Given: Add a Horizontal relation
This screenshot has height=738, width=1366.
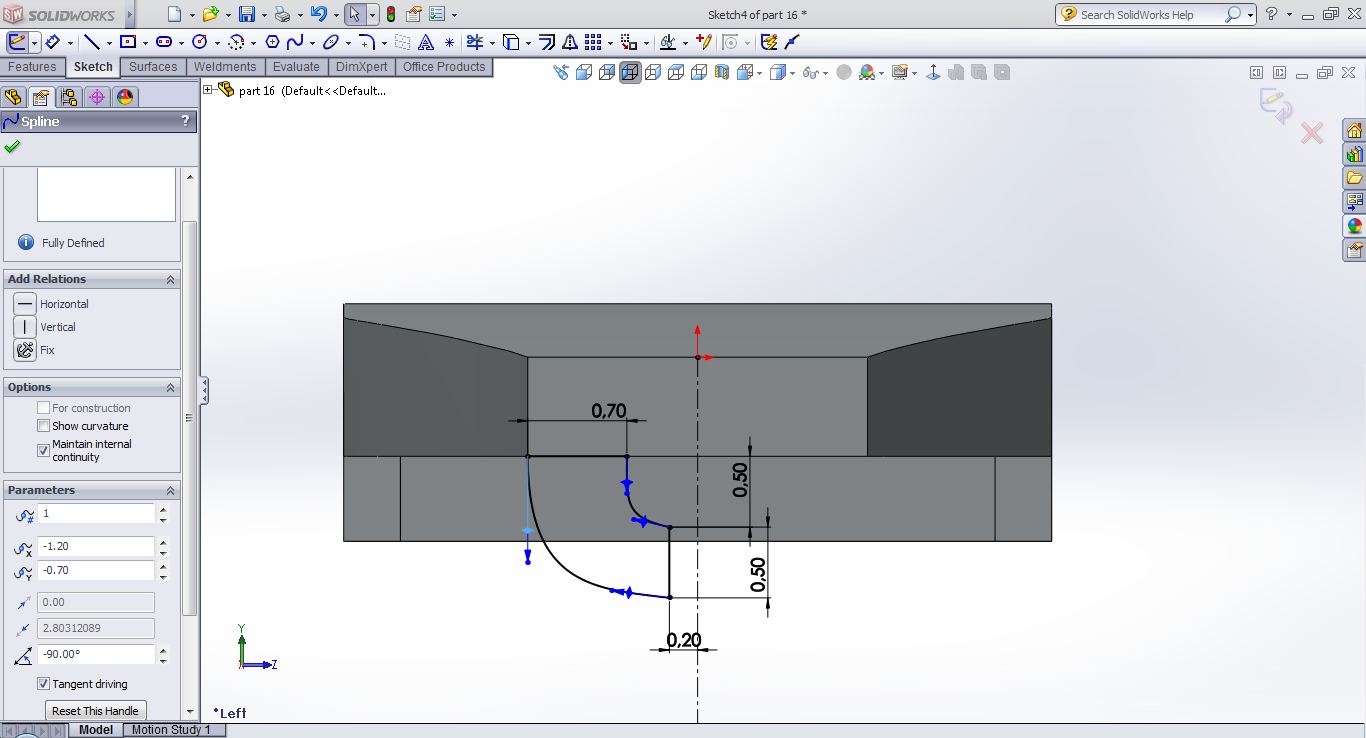Looking at the screenshot, I should [x=25, y=304].
